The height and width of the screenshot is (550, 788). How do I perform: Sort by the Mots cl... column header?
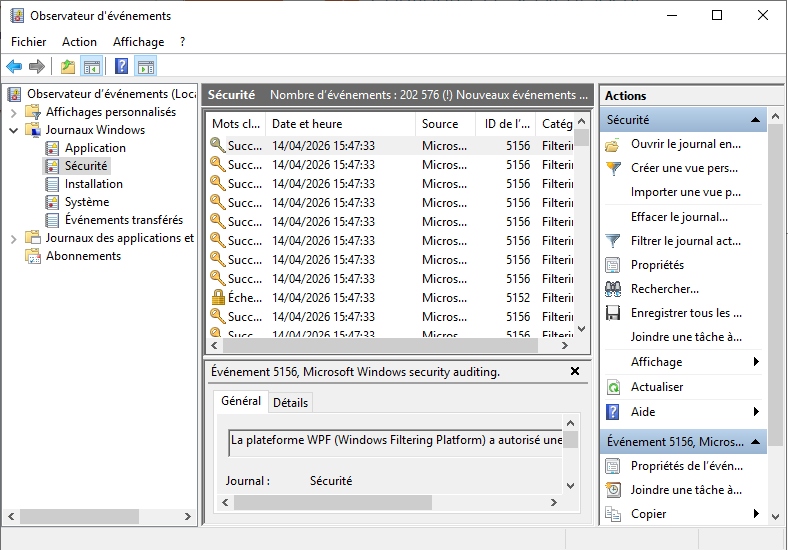pos(236,124)
